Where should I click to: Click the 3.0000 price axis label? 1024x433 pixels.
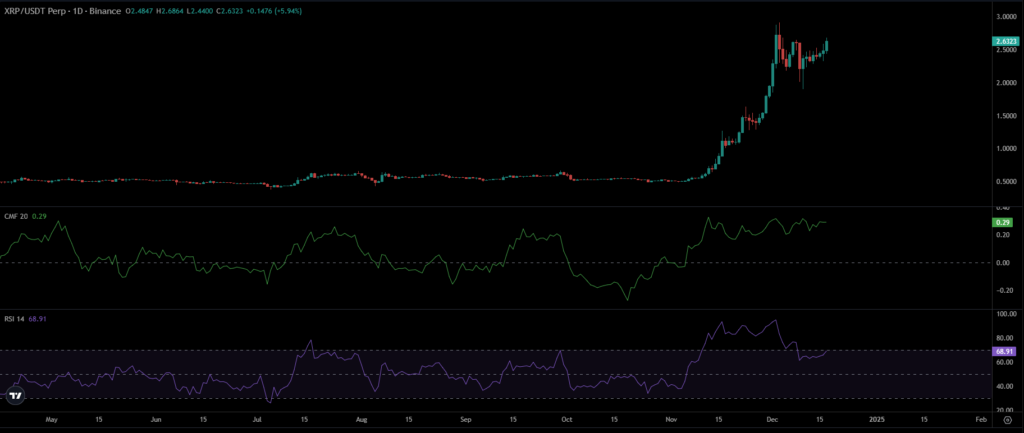1006,16
